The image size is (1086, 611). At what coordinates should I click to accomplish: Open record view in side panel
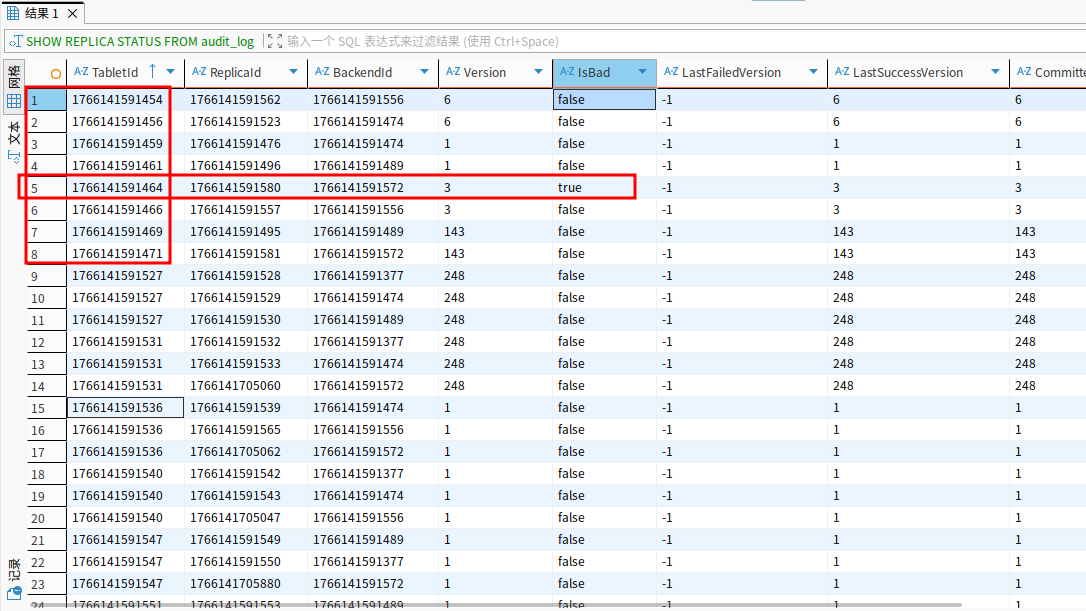pyautogui.click(x=14, y=580)
